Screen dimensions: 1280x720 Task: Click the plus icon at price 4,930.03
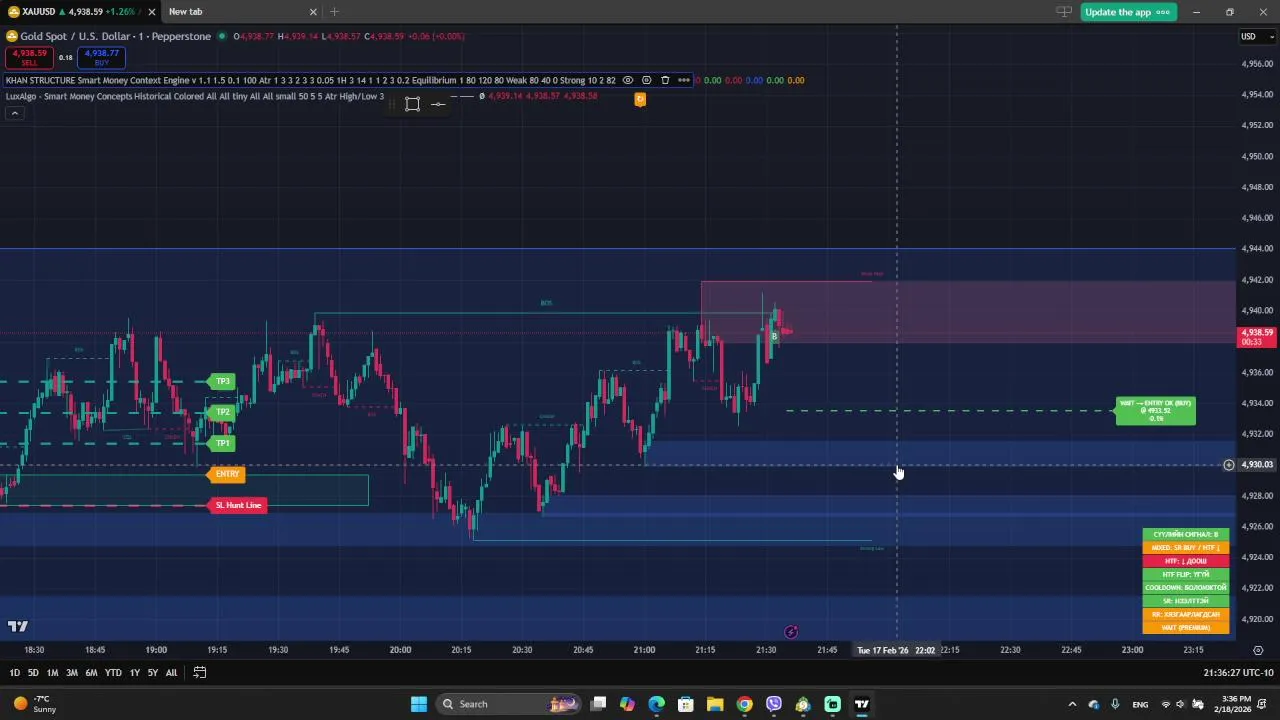click(x=1229, y=465)
